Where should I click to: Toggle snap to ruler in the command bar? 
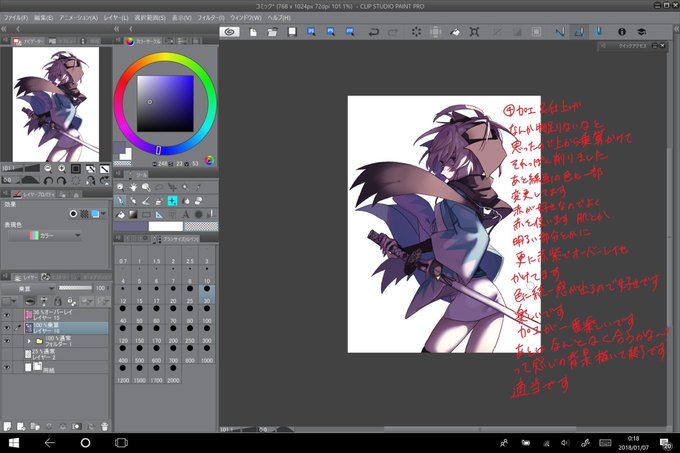pos(559,32)
